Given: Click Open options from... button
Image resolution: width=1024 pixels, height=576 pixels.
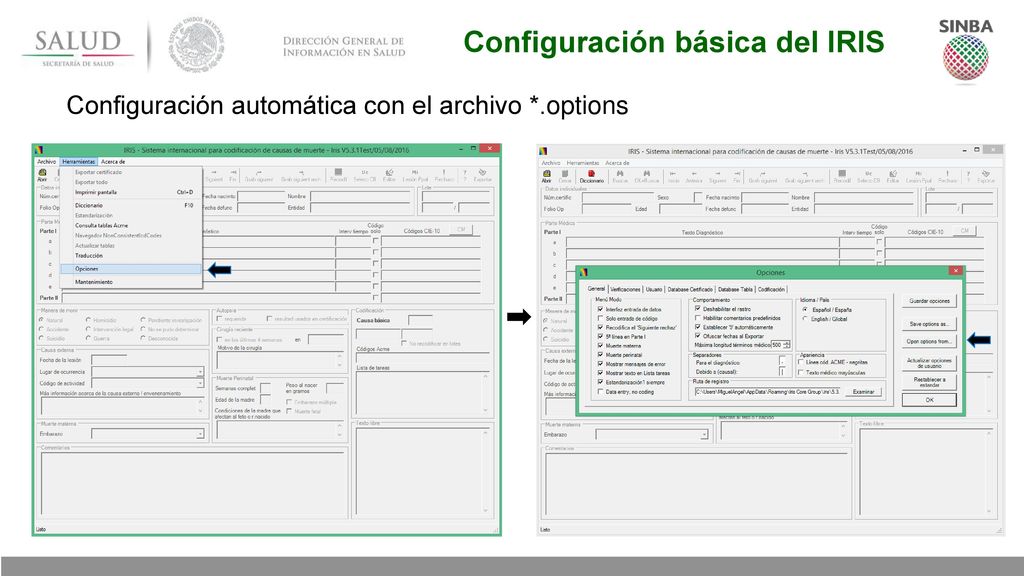Looking at the screenshot, I should [929, 342].
